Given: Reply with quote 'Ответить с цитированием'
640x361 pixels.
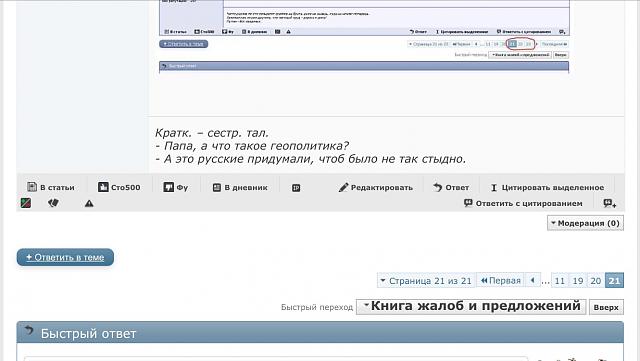Looking at the screenshot, I should click(x=523, y=203).
